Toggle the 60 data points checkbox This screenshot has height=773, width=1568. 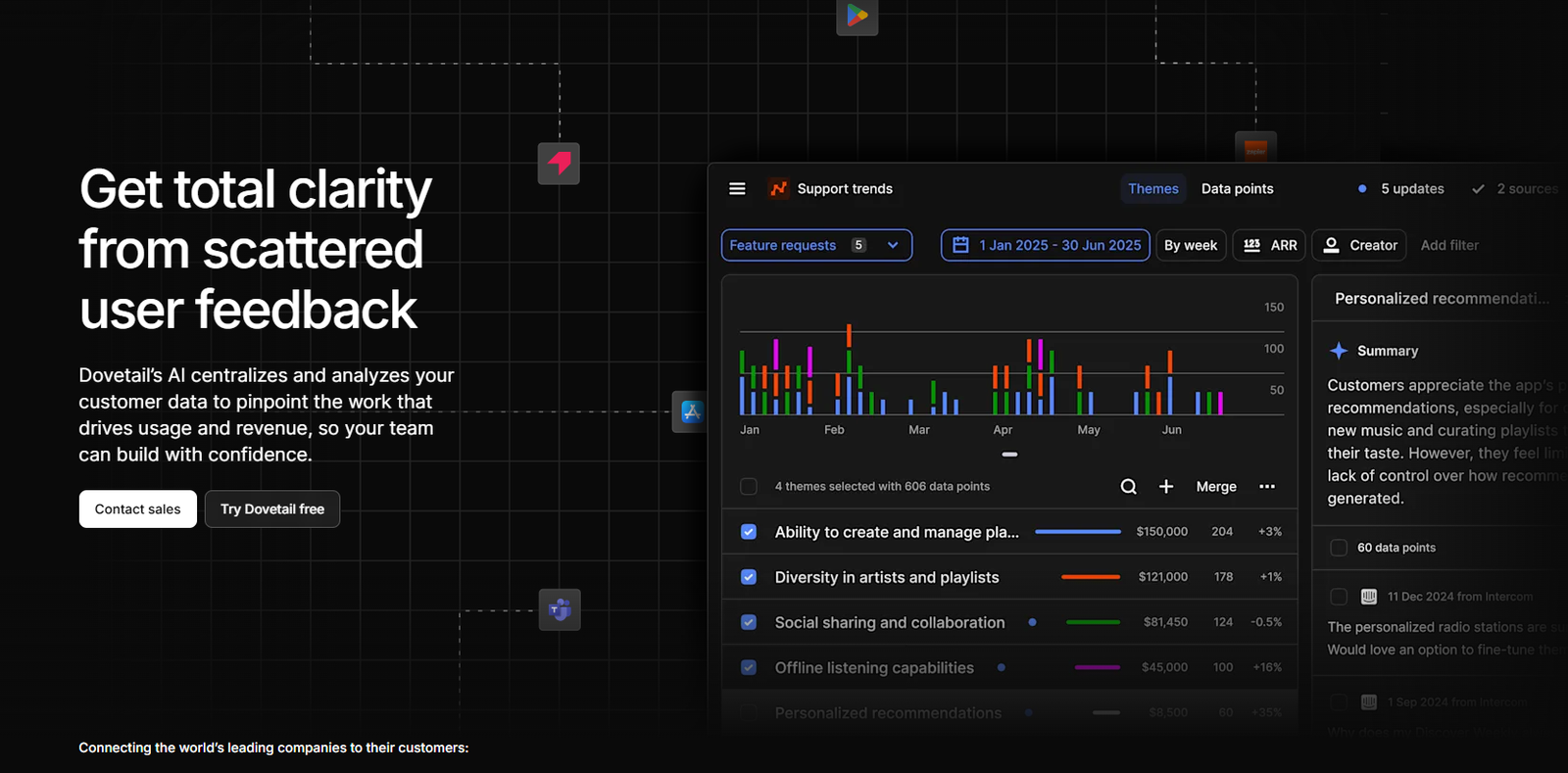tap(1339, 548)
